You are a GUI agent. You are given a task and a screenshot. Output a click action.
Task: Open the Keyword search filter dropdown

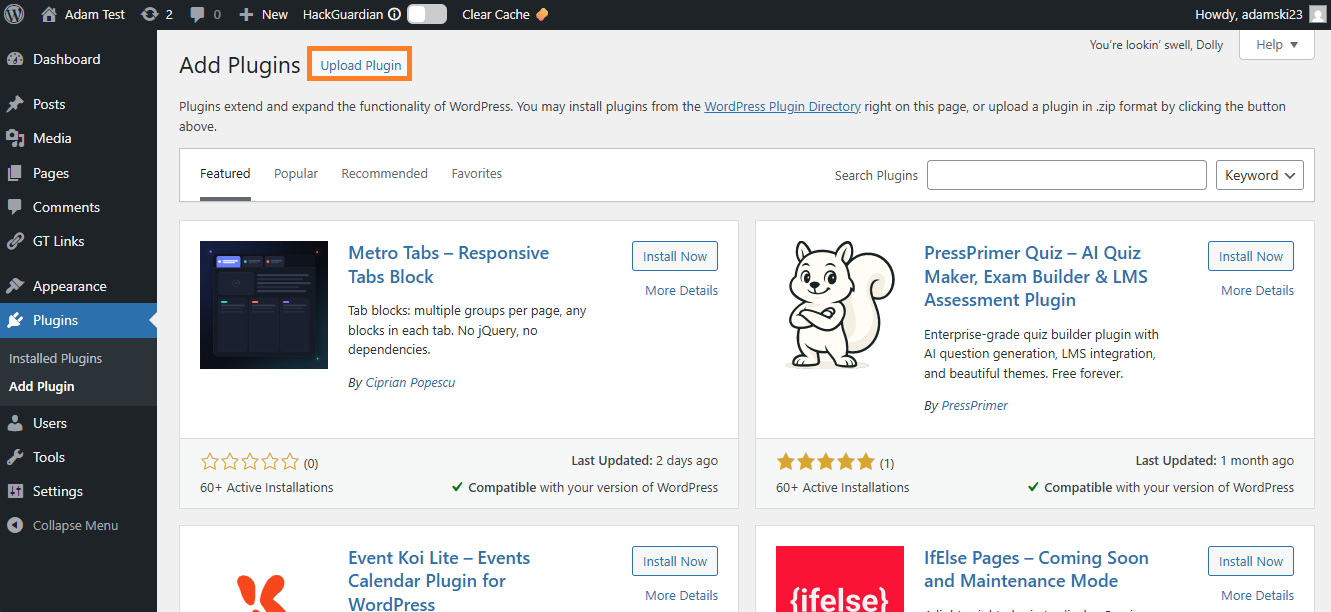pyautogui.click(x=1259, y=174)
